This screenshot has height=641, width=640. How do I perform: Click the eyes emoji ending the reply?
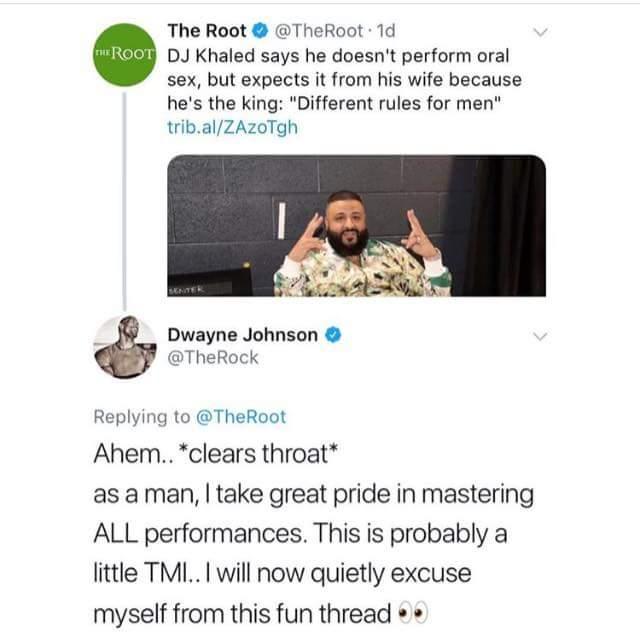point(413,614)
